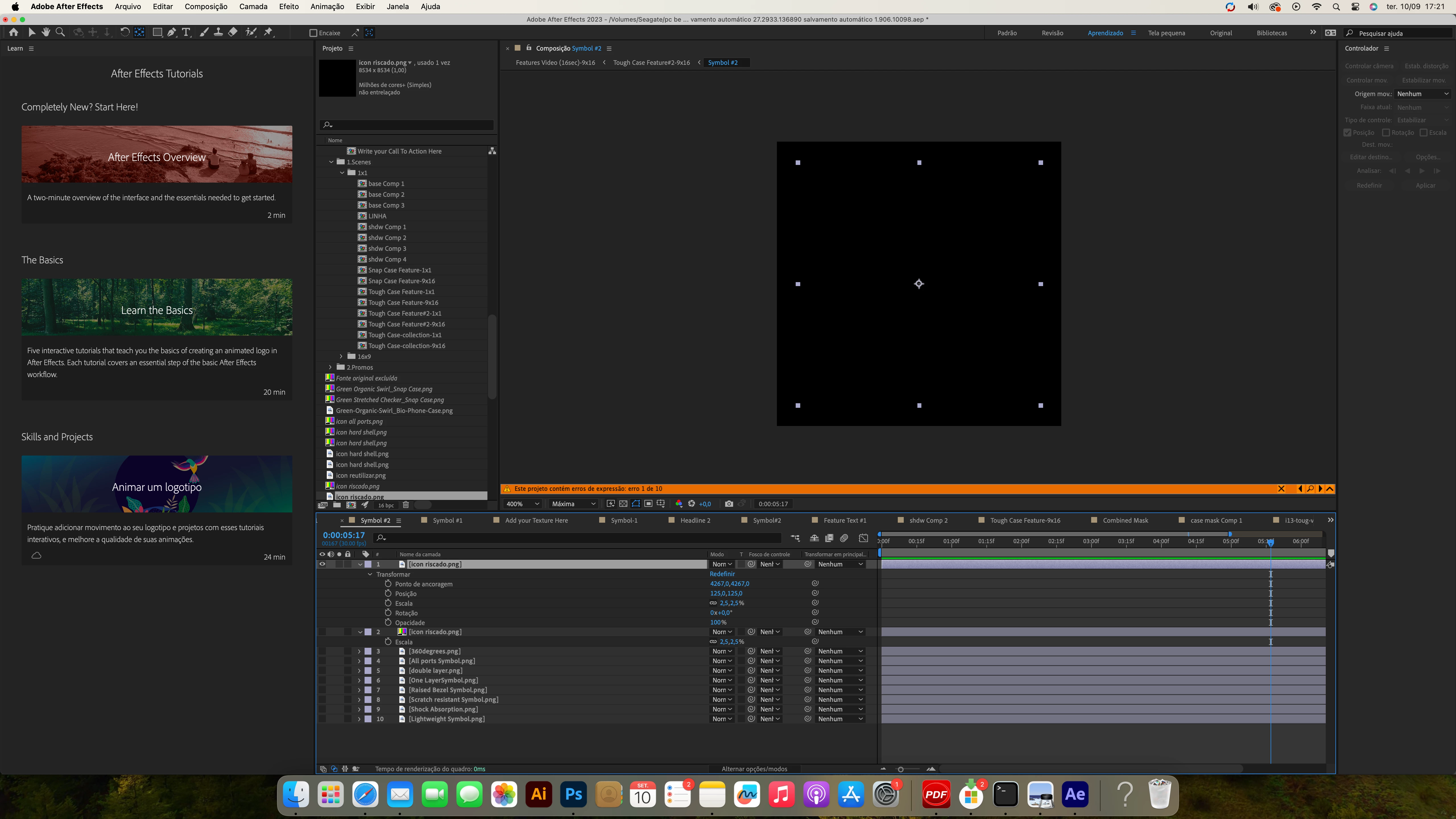Take a snapshot with the camera icon

729,504
